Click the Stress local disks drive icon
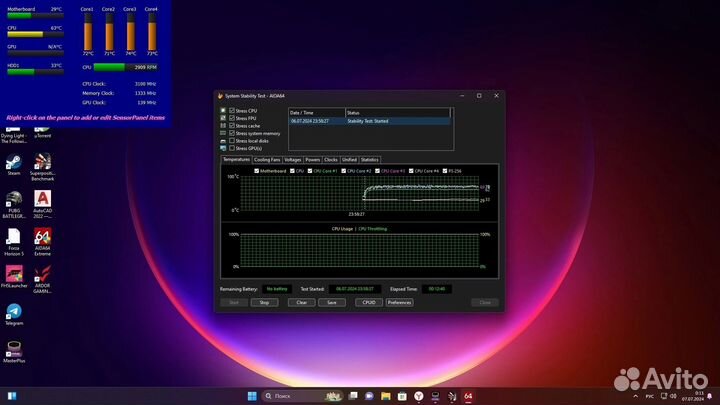This screenshot has width=720, height=405. tap(223, 141)
